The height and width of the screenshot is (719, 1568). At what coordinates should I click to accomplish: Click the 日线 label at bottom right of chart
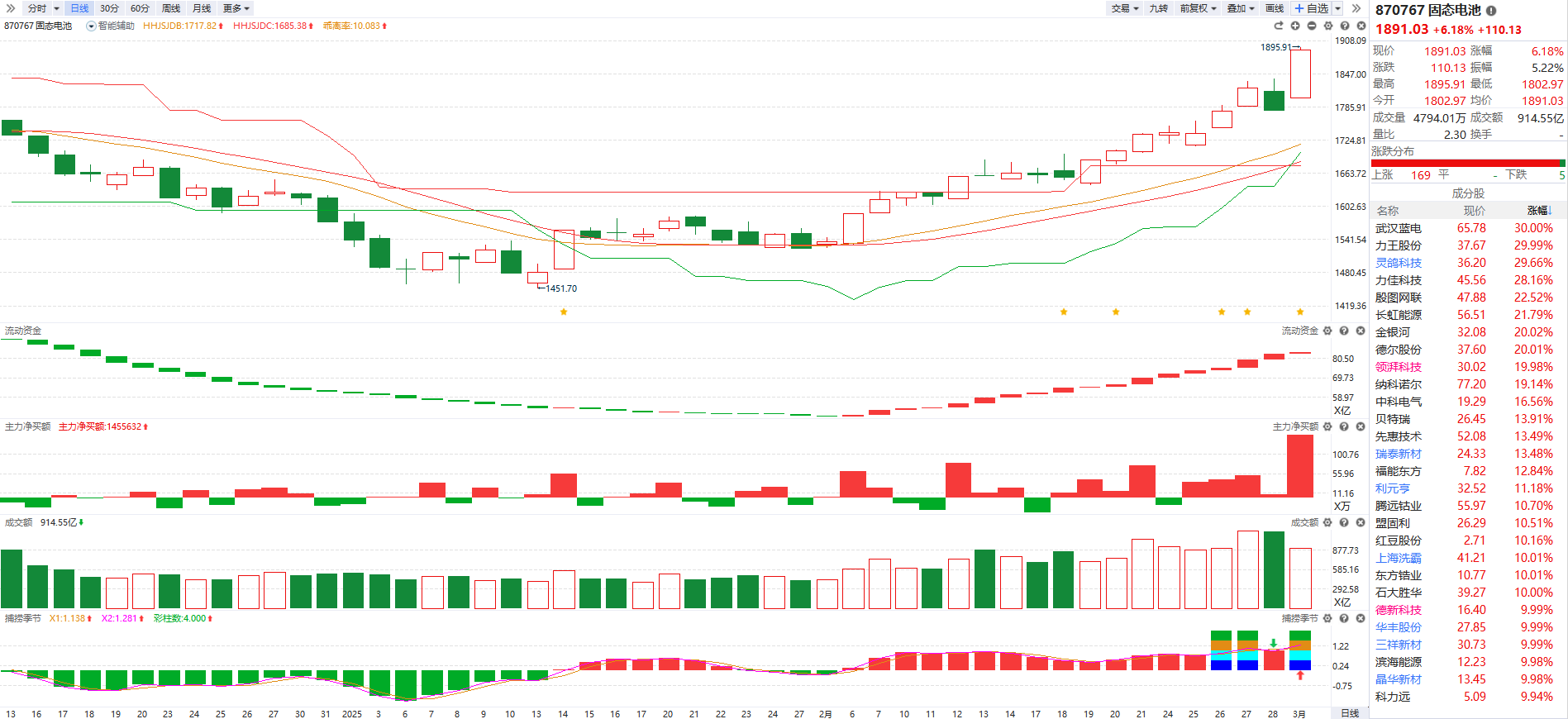(1350, 713)
